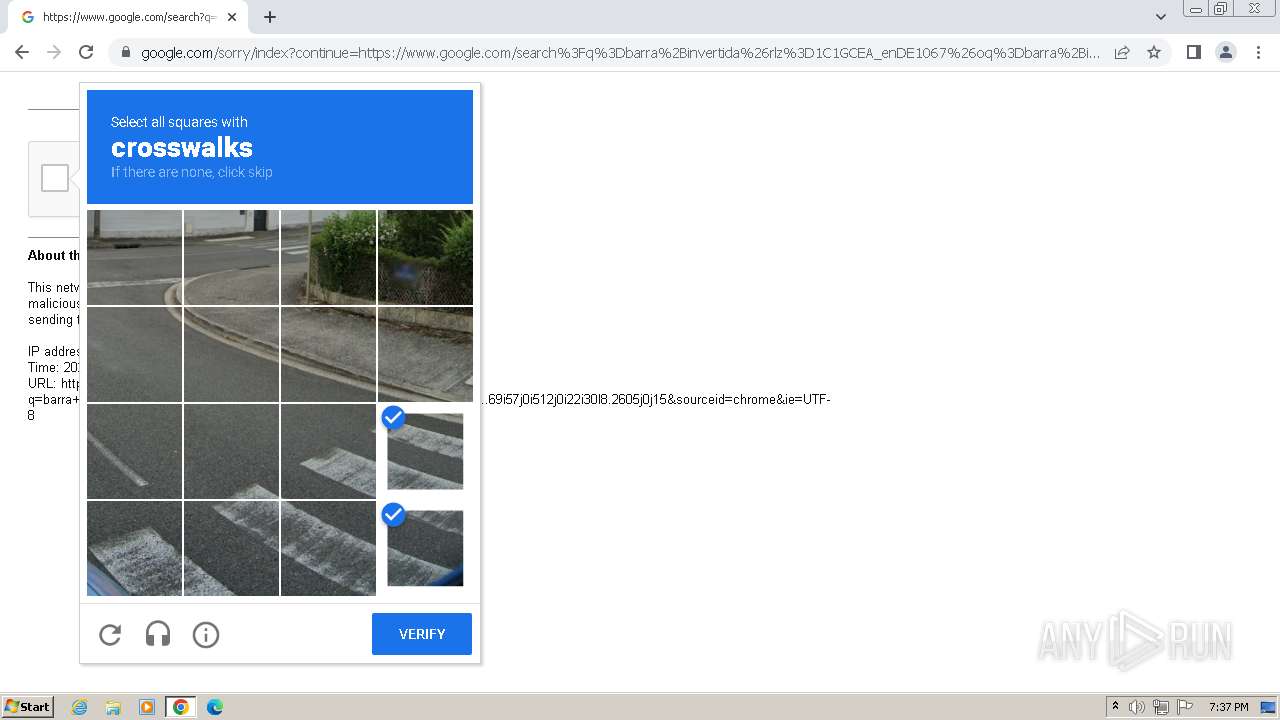Open volume control in system tray

click(1137, 707)
